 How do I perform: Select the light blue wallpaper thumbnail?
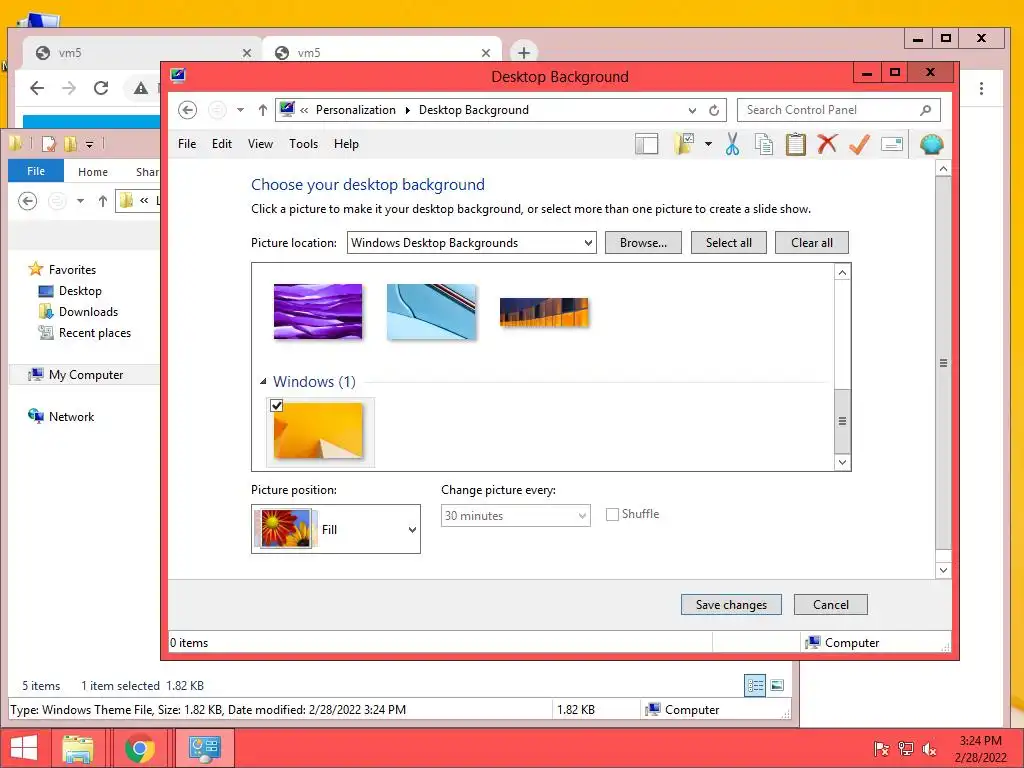pos(431,312)
